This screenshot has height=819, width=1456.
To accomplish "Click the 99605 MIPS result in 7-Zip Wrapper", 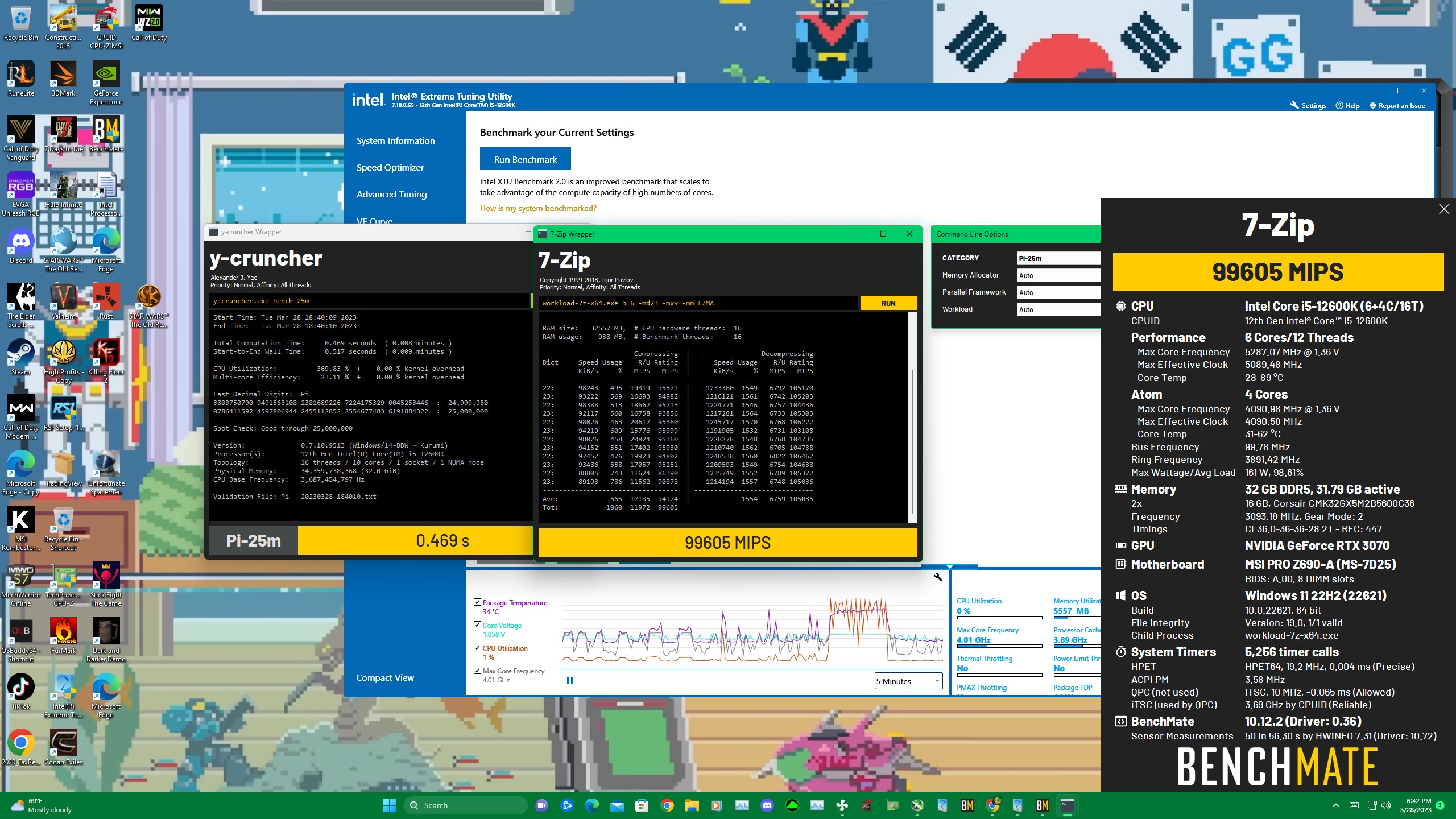I will (x=727, y=543).
